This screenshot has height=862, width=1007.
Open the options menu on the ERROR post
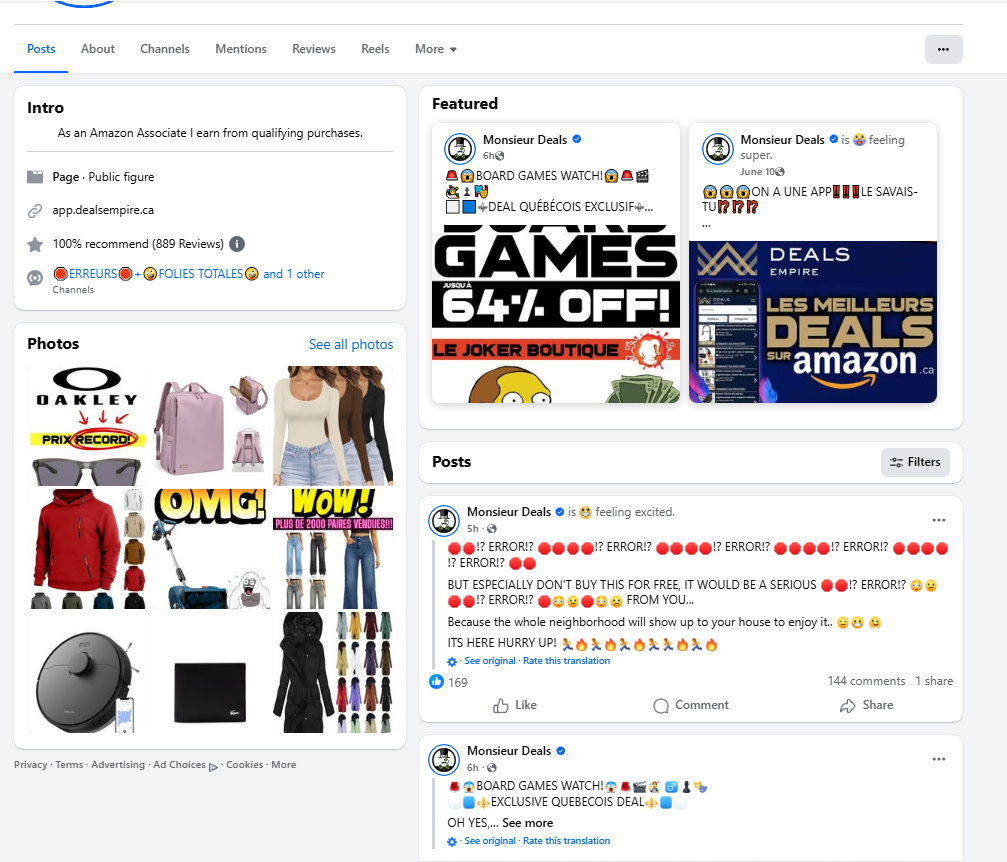(938, 520)
